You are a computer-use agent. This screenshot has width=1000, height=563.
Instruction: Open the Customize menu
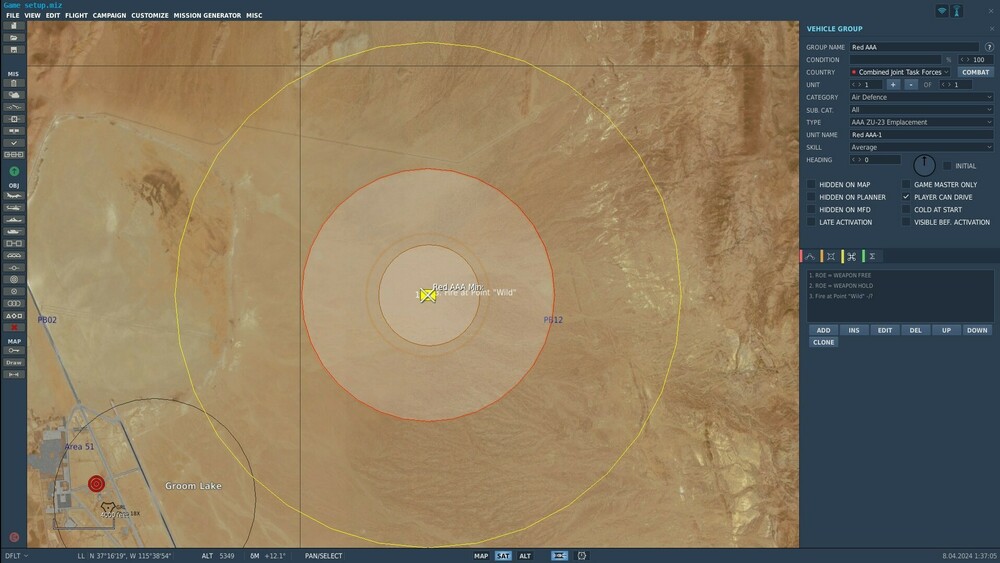(x=150, y=15)
